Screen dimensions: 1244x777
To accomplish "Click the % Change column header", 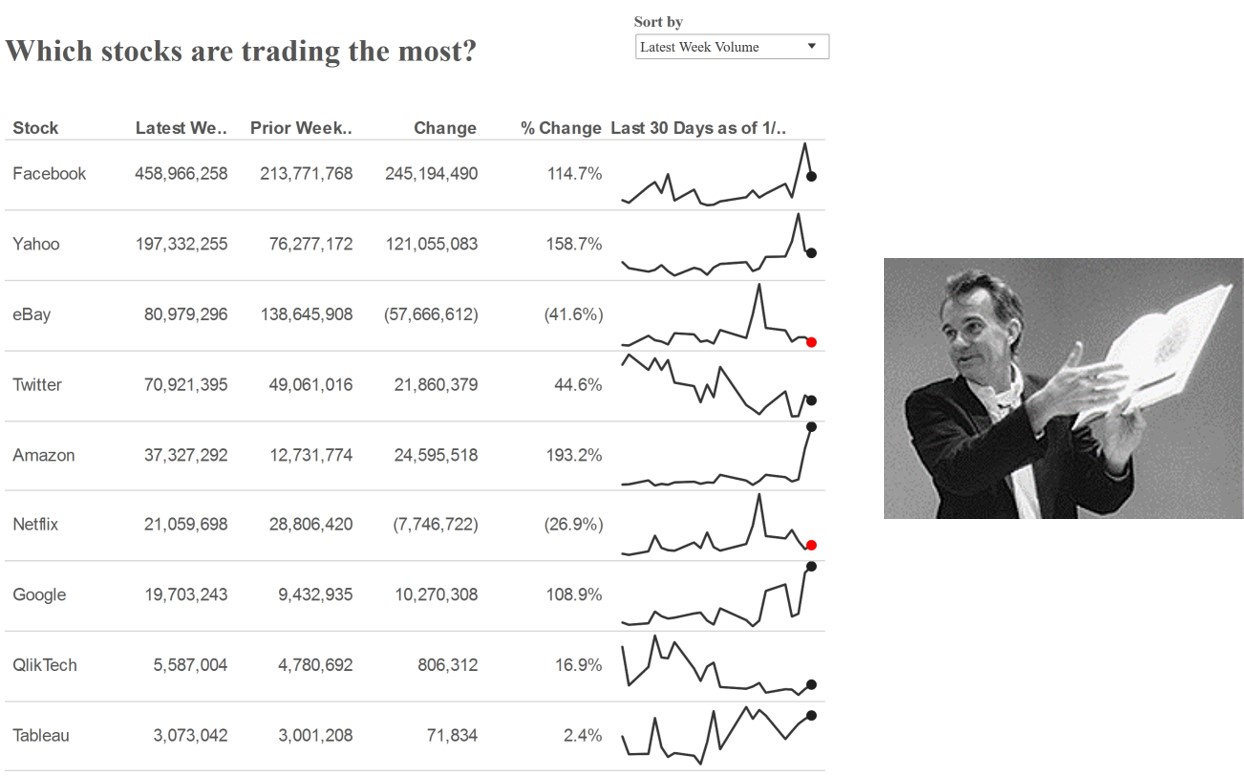I will (560, 128).
